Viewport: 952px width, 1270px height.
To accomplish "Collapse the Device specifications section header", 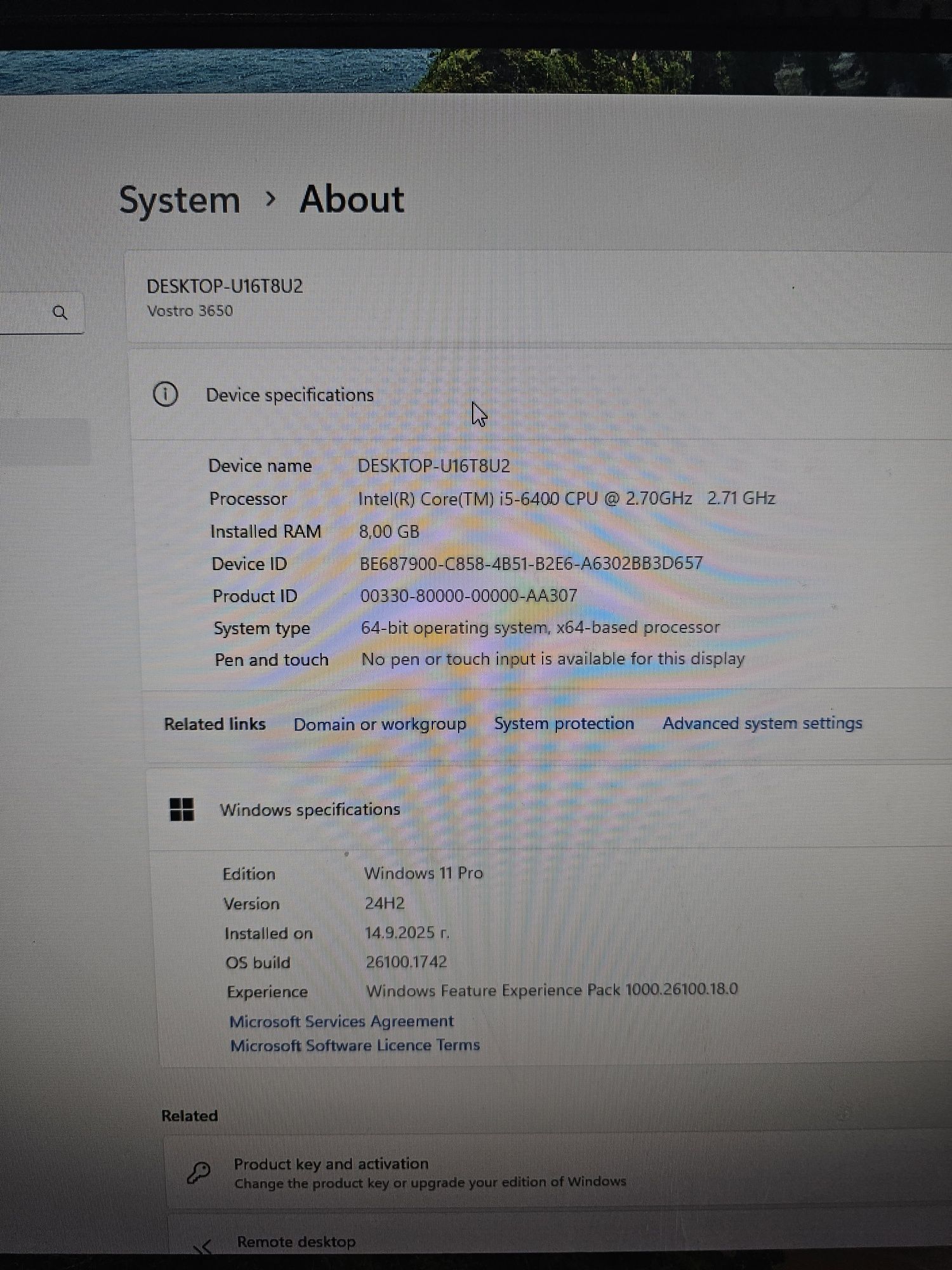I will click(539, 395).
